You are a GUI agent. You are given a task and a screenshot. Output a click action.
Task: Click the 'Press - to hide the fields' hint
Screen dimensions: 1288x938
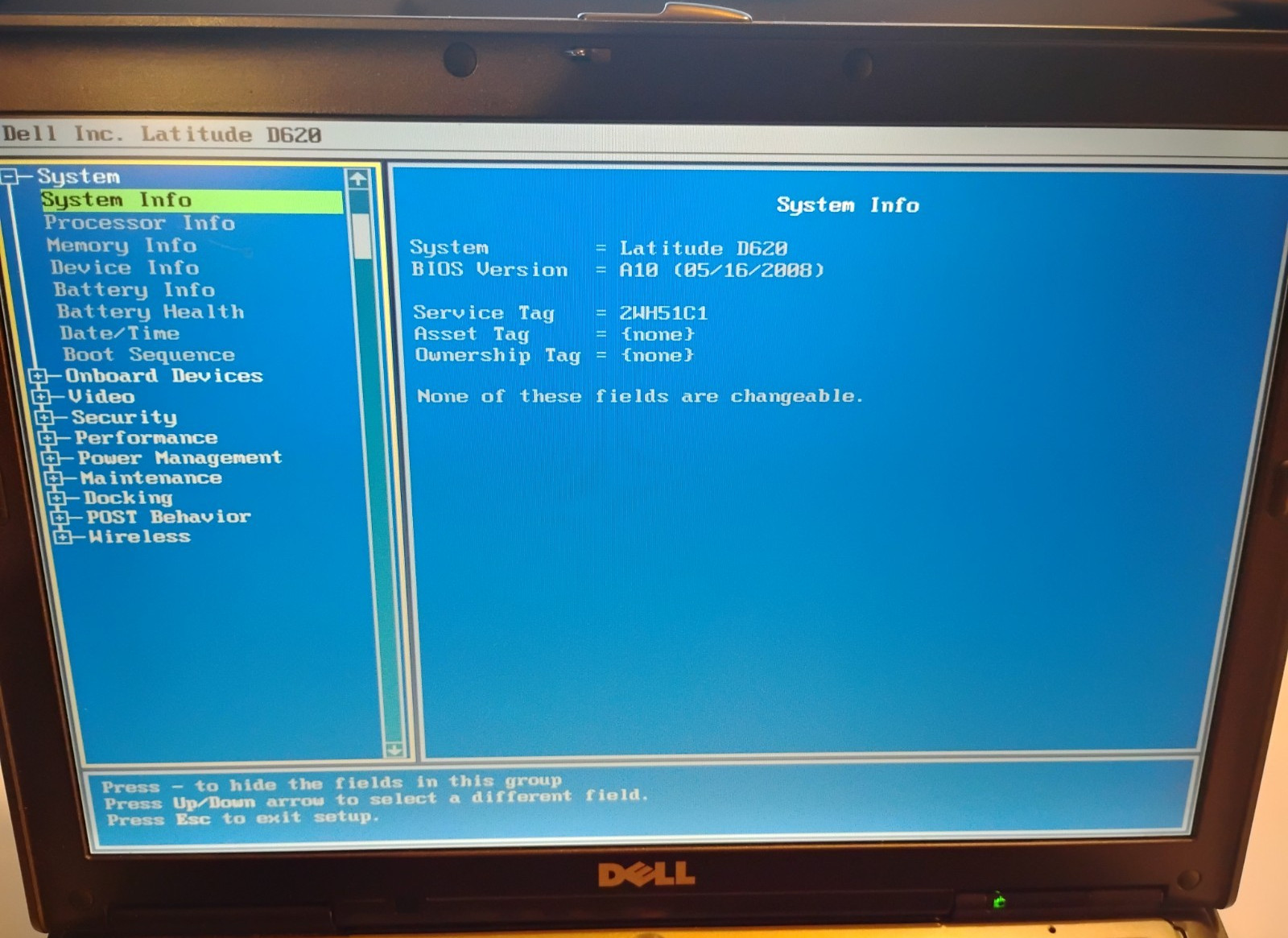click(332, 783)
